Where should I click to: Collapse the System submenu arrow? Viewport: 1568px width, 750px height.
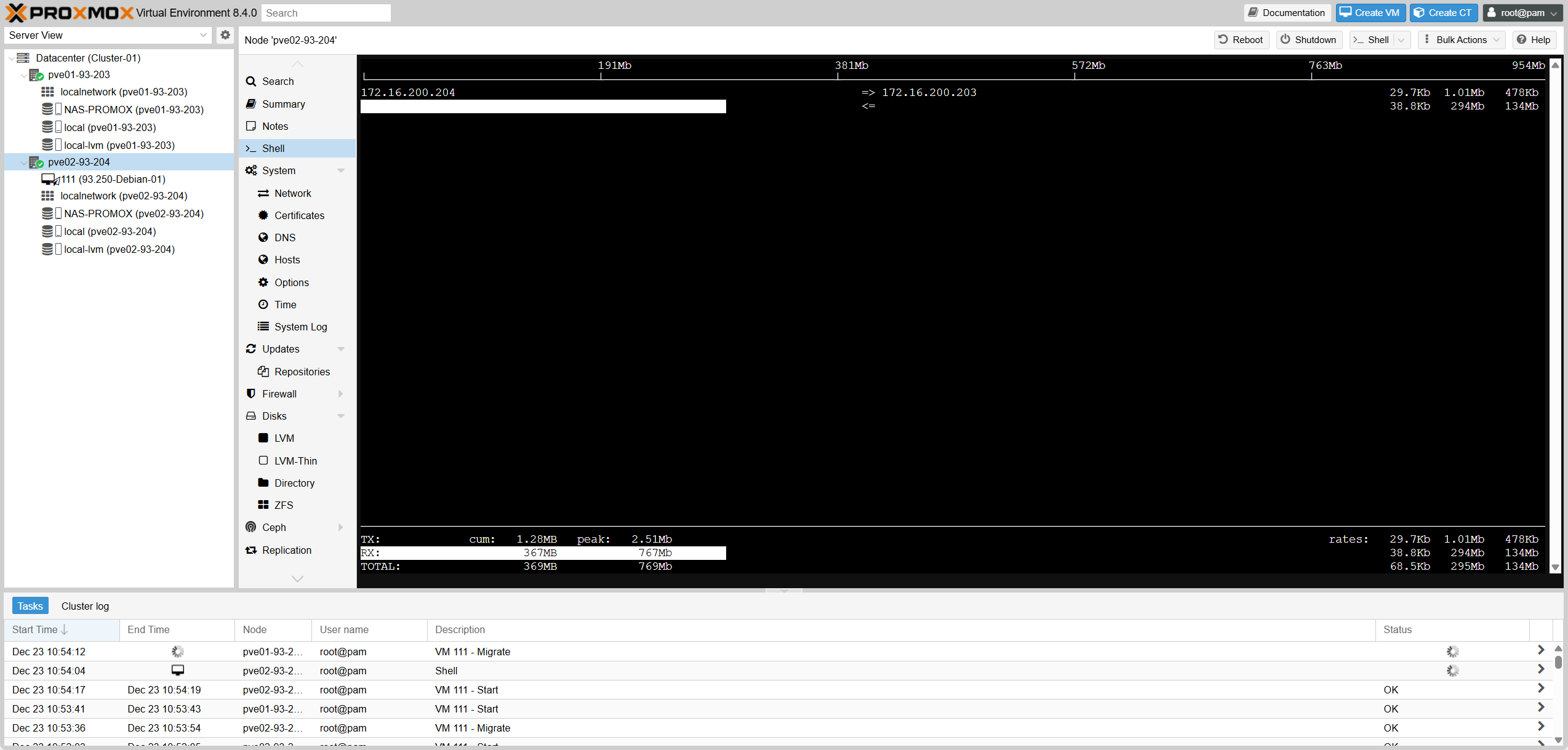341,171
